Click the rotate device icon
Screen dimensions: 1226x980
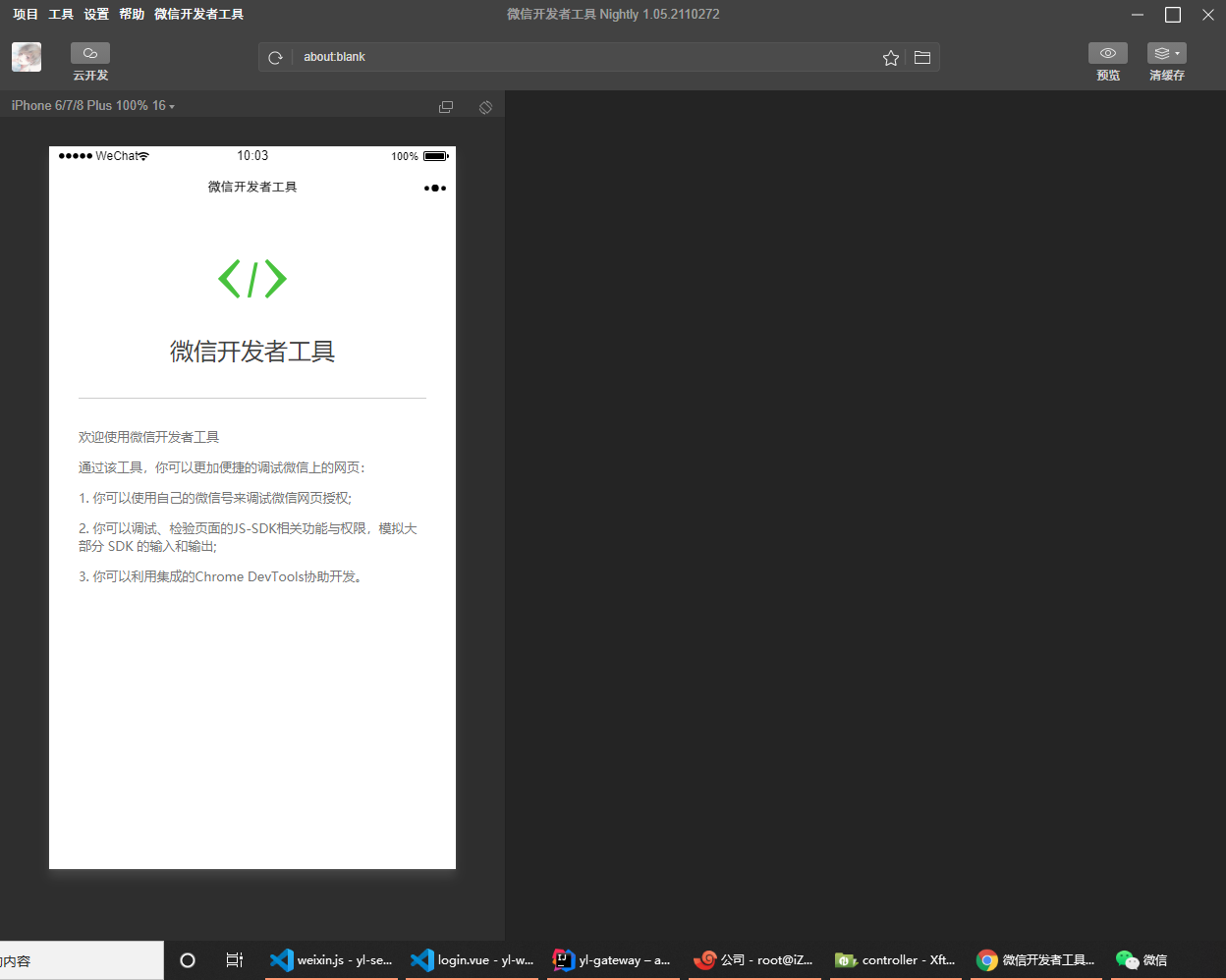(x=485, y=107)
